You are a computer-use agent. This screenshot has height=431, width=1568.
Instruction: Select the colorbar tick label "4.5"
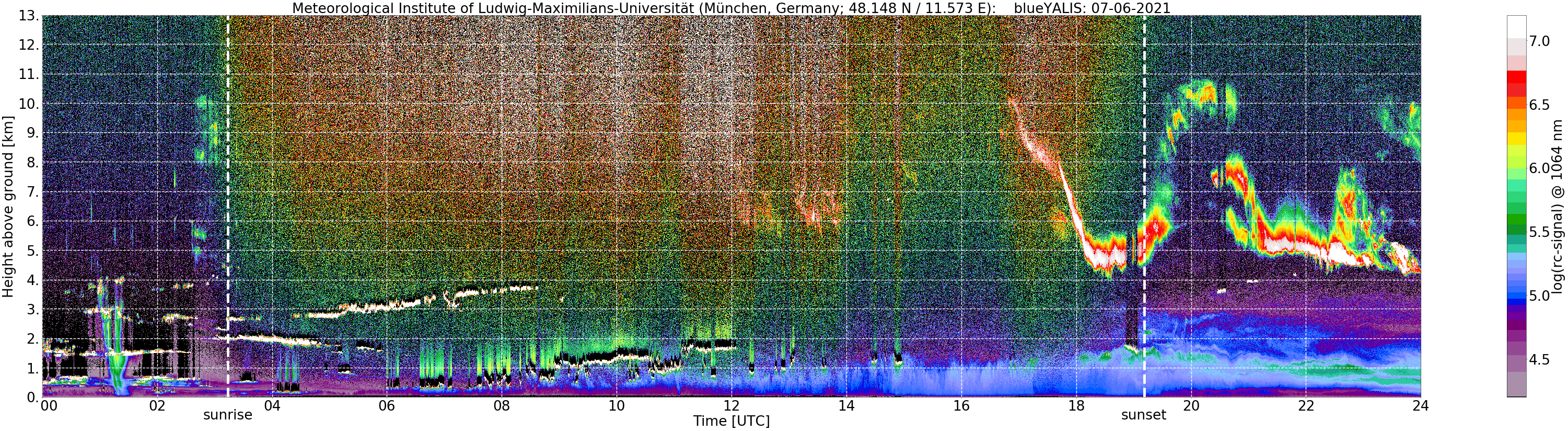(x=1539, y=360)
